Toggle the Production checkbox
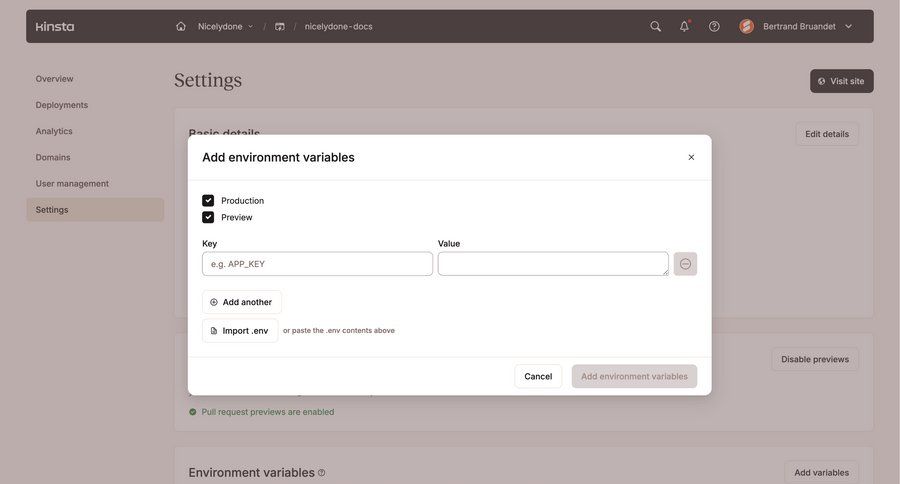900x484 pixels. pyautogui.click(x=208, y=200)
